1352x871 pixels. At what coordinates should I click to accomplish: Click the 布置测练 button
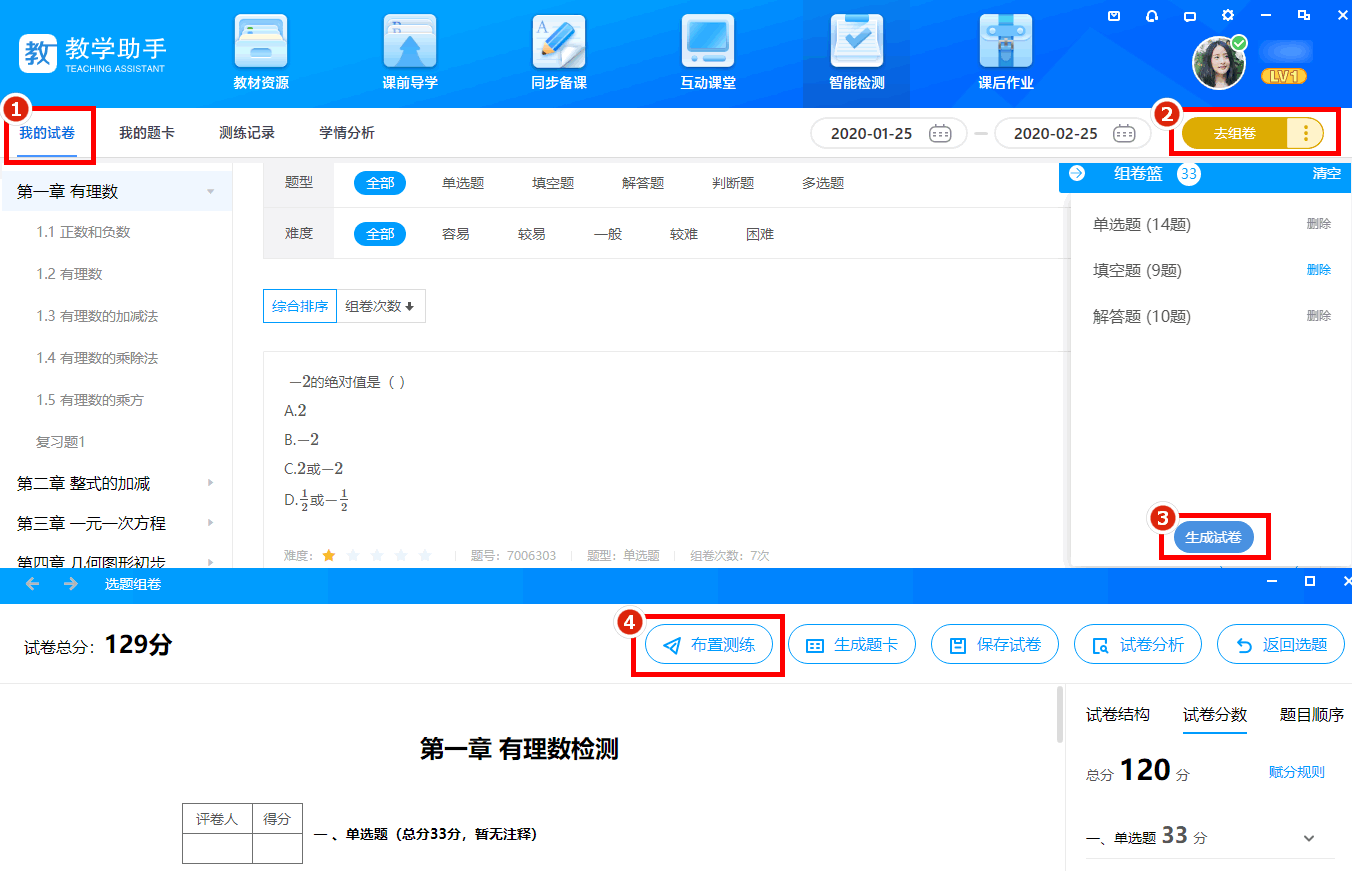click(708, 645)
